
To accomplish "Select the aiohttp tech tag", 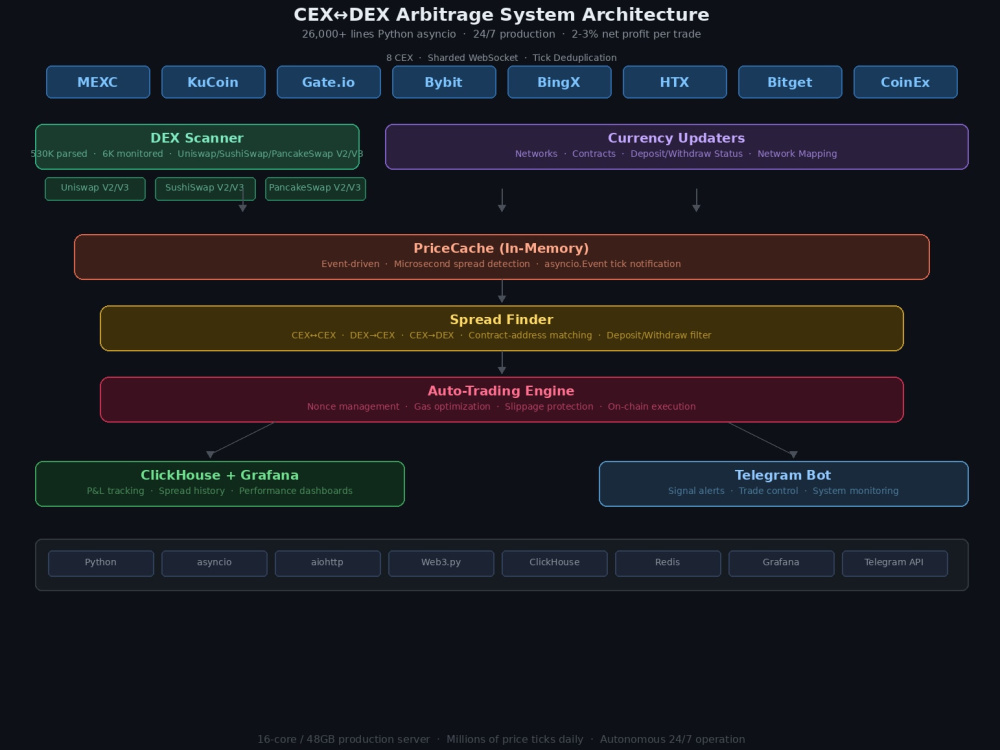I will coord(328,563).
